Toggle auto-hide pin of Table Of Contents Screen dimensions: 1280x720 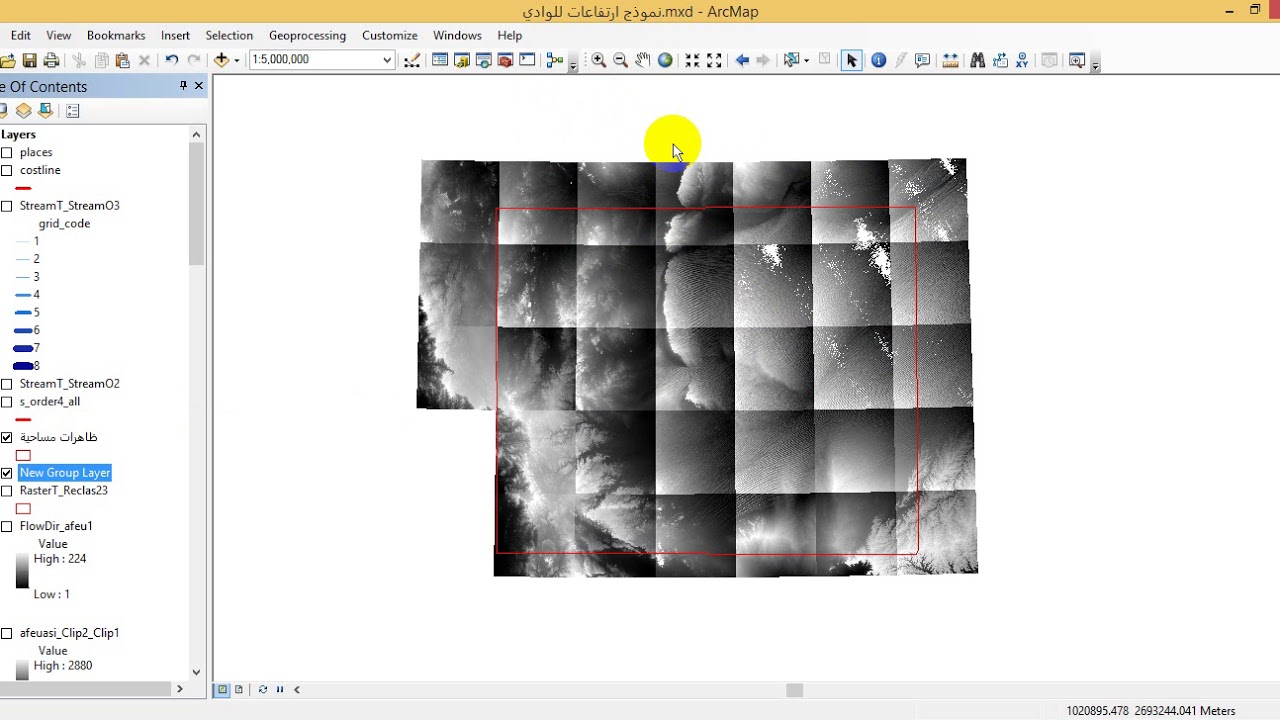coord(183,86)
